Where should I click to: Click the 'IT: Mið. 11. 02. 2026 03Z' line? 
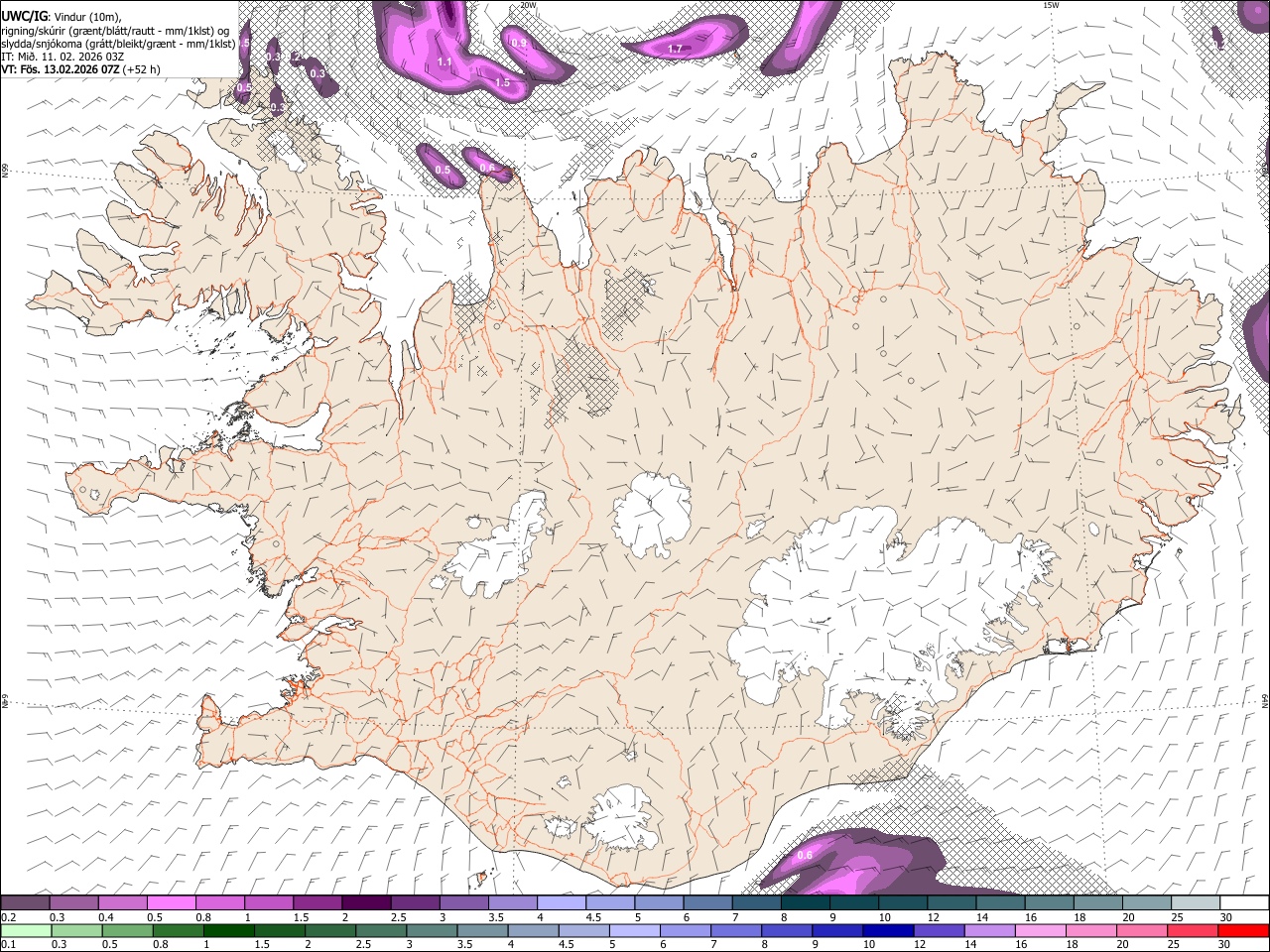coord(63,57)
